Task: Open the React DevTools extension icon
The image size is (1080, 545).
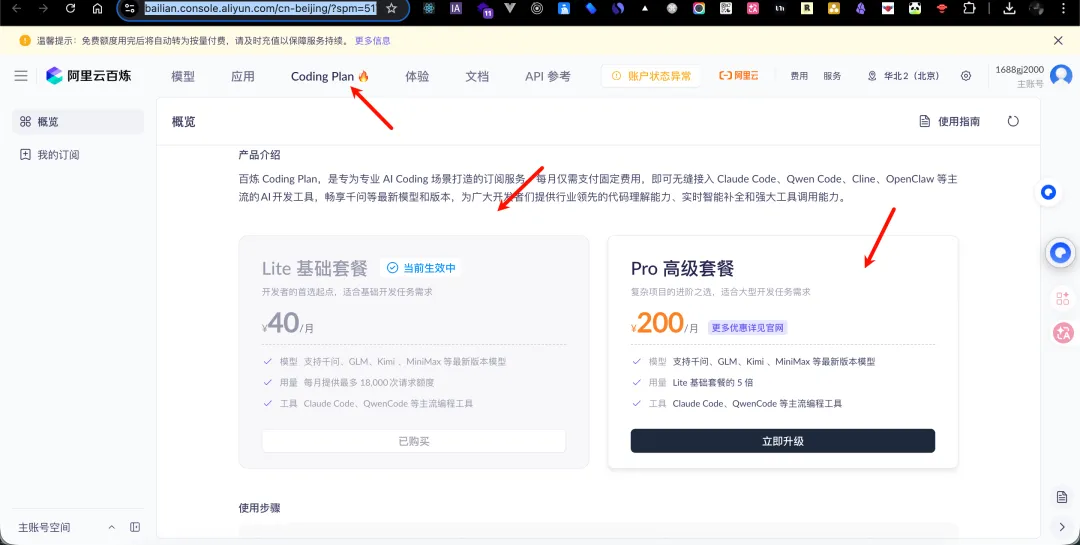Action: point(428,8)
